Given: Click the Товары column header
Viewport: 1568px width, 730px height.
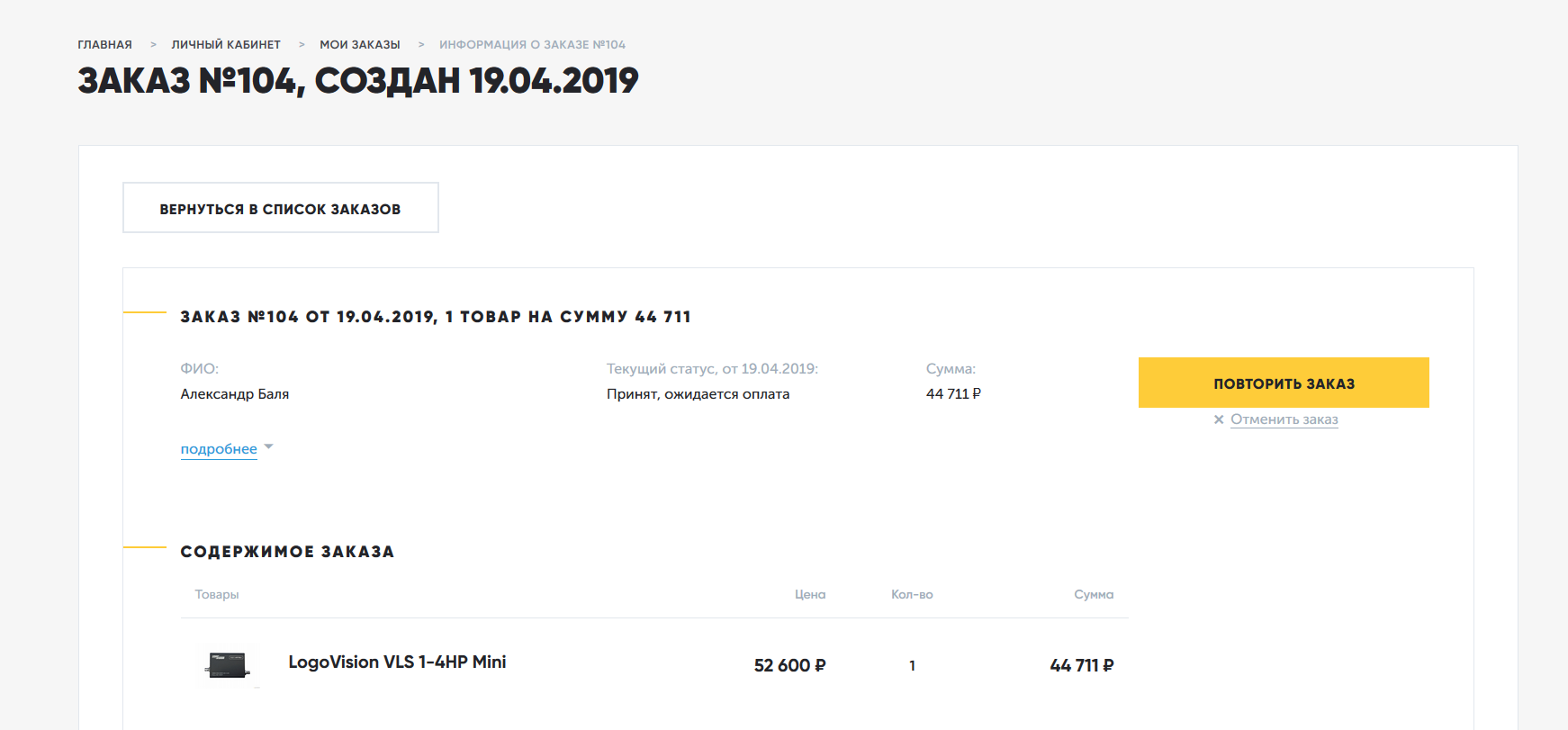Looking at the screenshot, I should tap(217, 595).
